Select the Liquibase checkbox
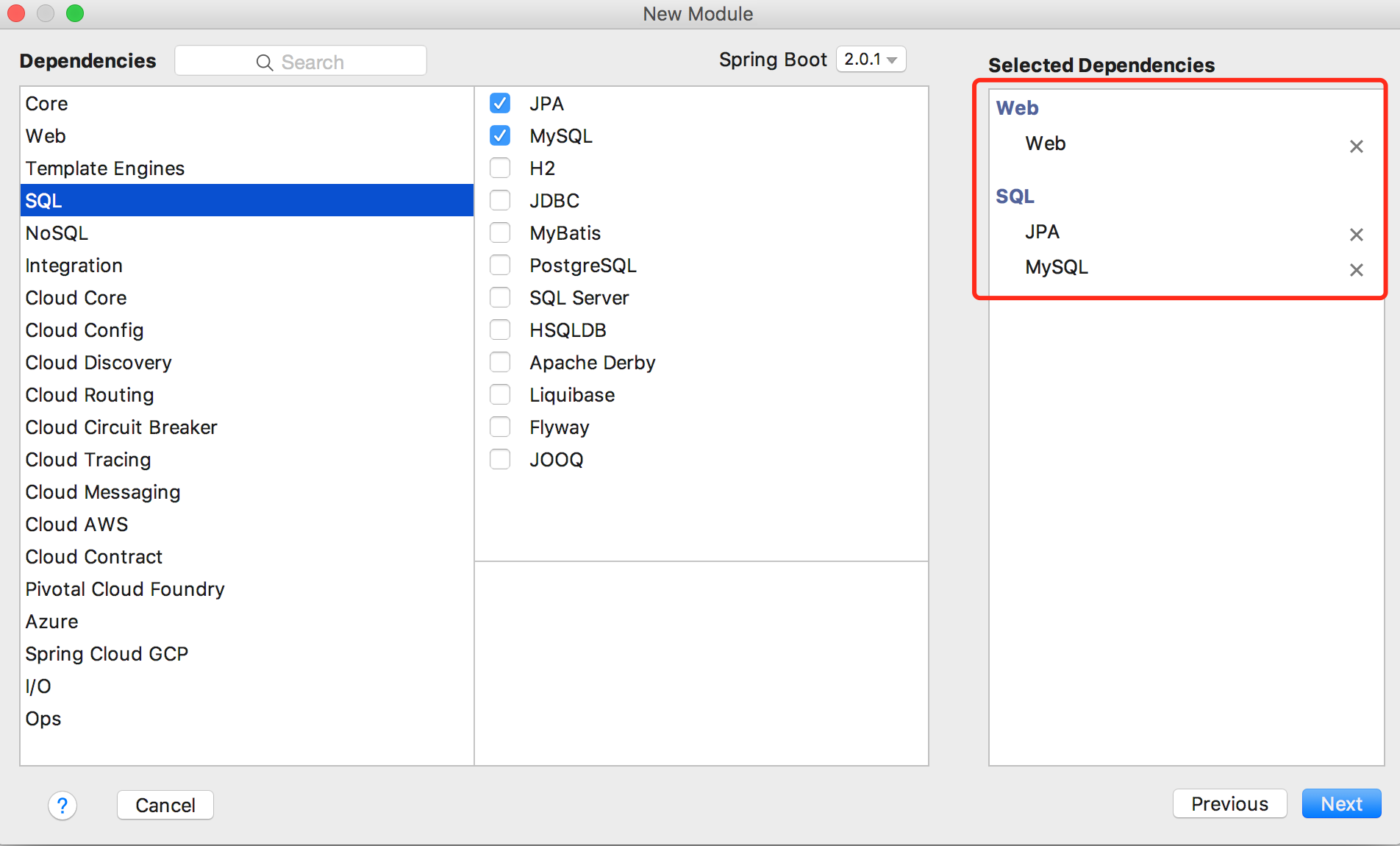The width and height of the screenshot is (1400, 846). coord(500,394)
